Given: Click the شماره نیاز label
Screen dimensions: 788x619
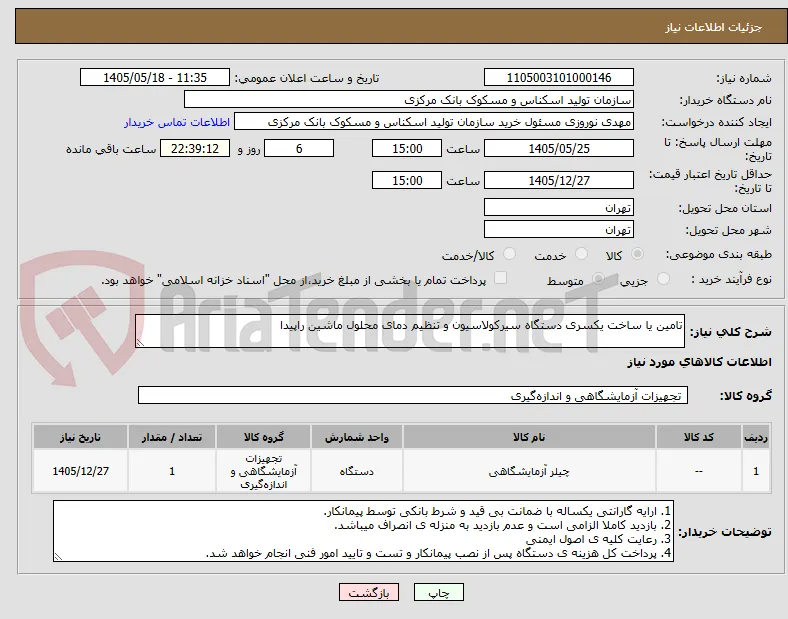Looking at the screenshot, I should [x=744, y=78].
